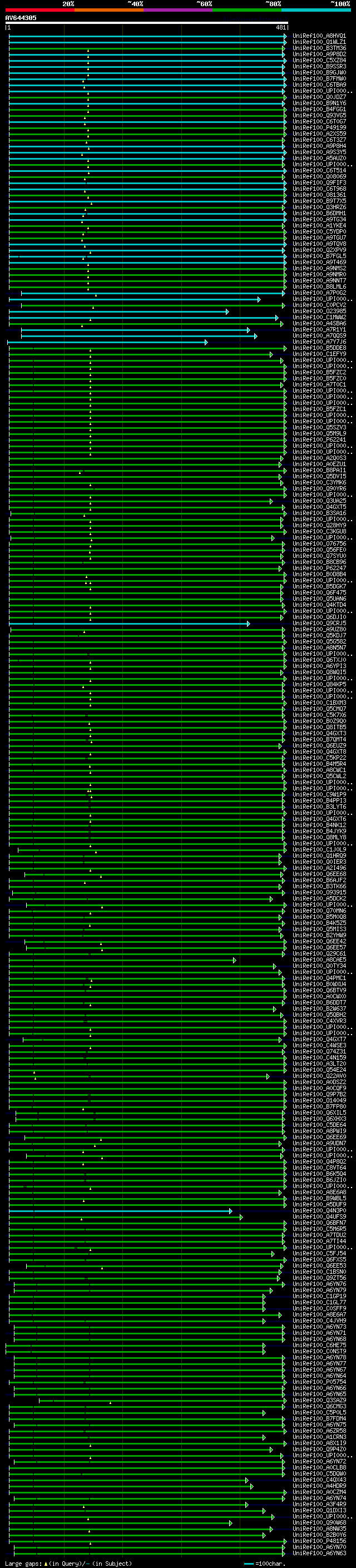Click the white query sequence ruler bar

[x=147, y=22]
